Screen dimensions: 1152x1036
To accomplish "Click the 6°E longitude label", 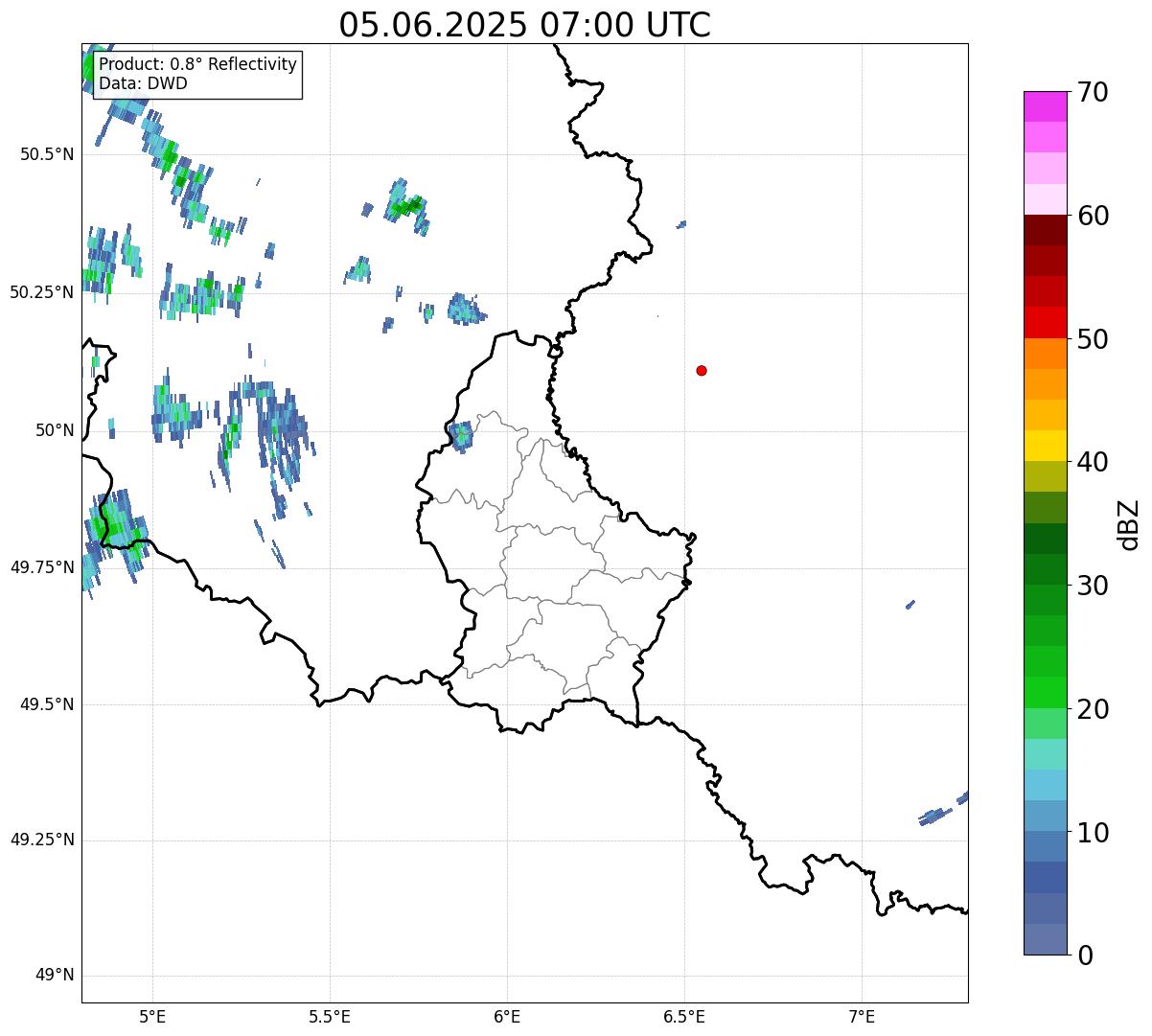I will pos(507,1017).
